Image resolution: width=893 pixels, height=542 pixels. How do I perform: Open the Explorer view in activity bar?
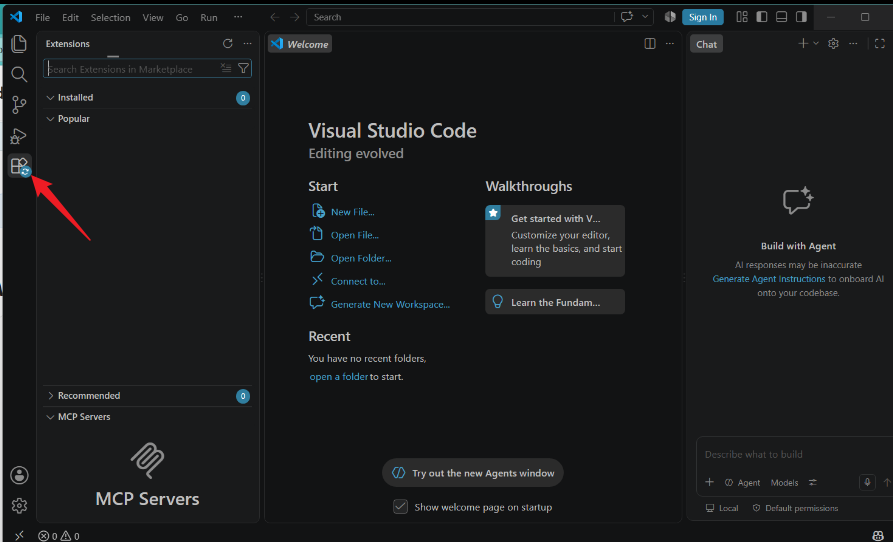coord(19,44)
